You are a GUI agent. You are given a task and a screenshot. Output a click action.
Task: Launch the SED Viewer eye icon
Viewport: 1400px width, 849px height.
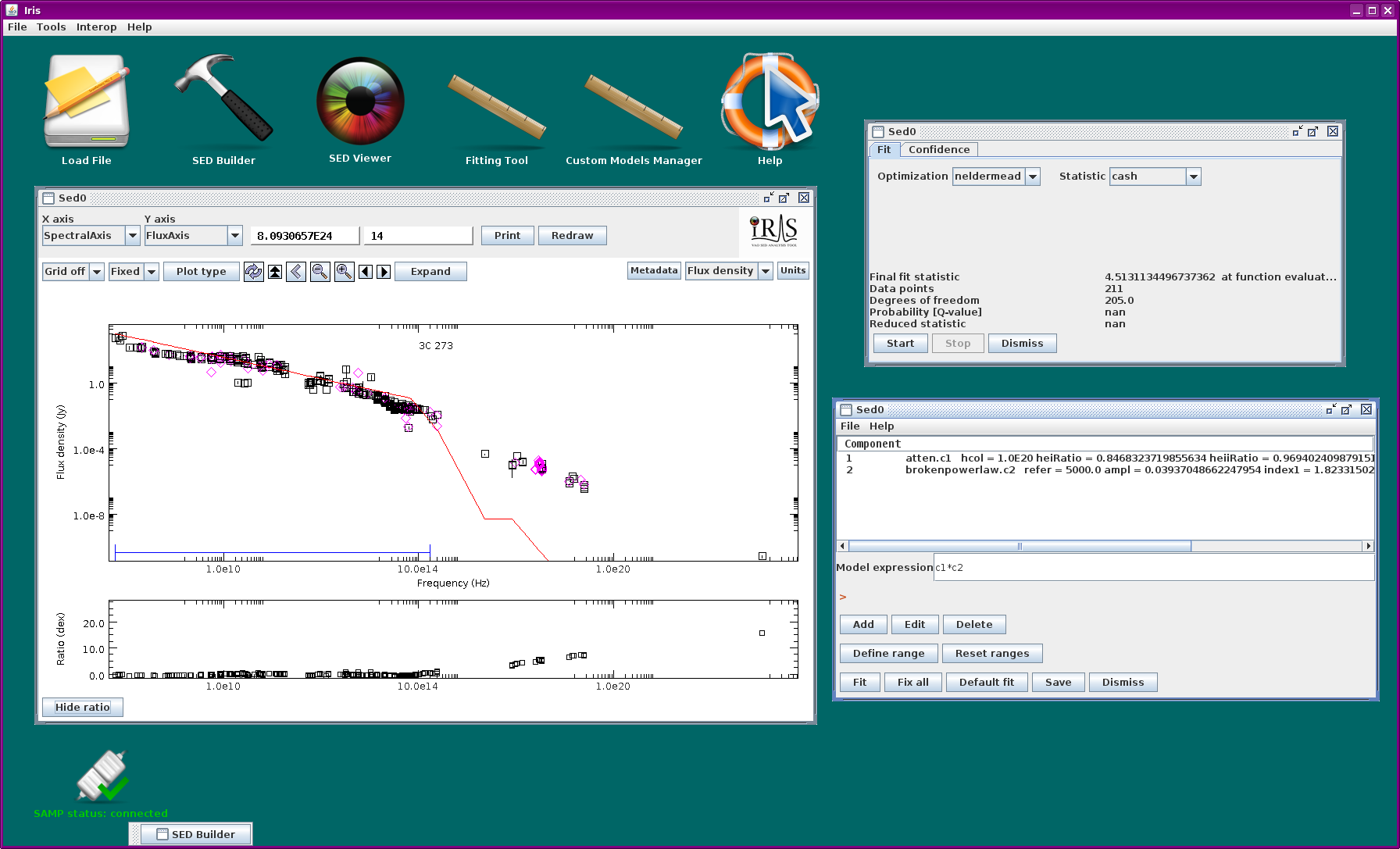360,101
